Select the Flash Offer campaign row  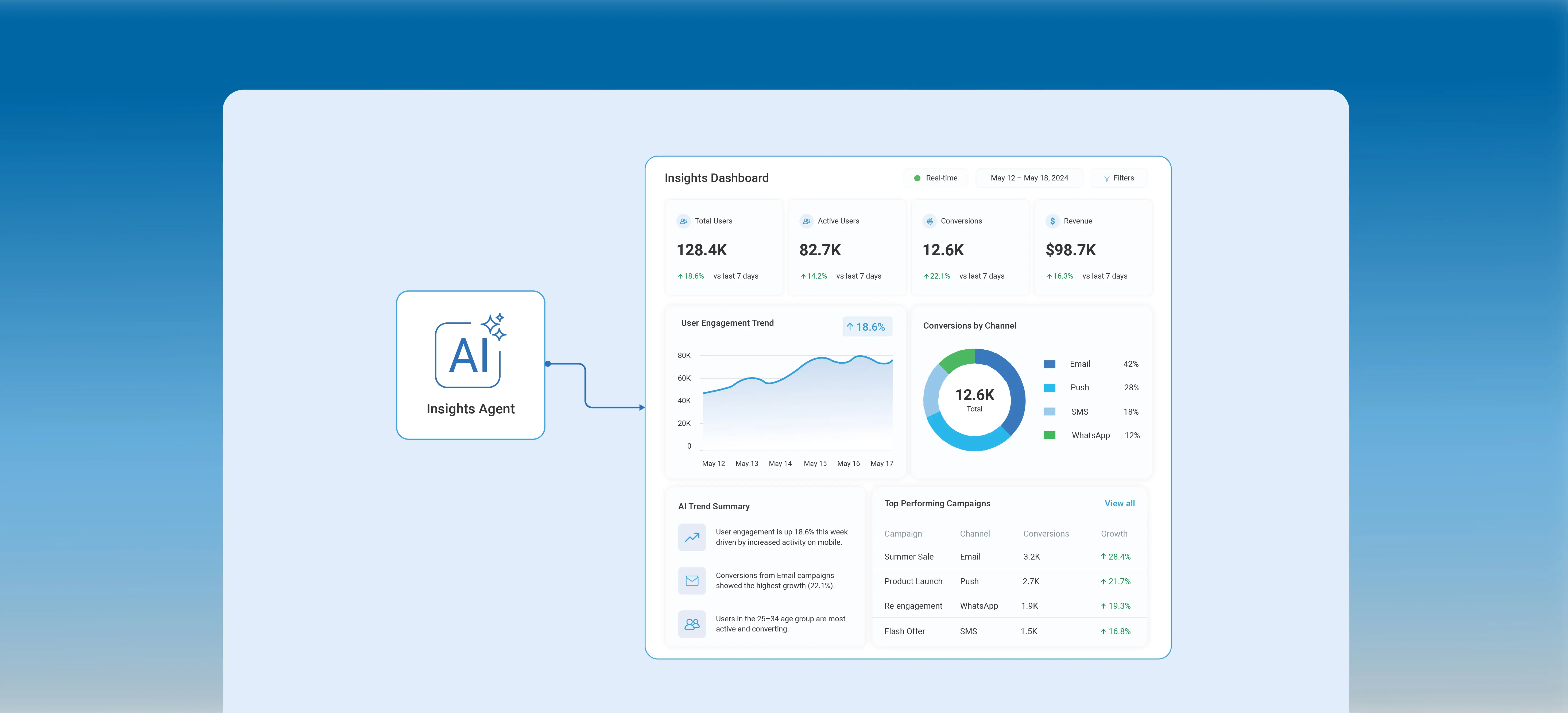click(1010, 631)
